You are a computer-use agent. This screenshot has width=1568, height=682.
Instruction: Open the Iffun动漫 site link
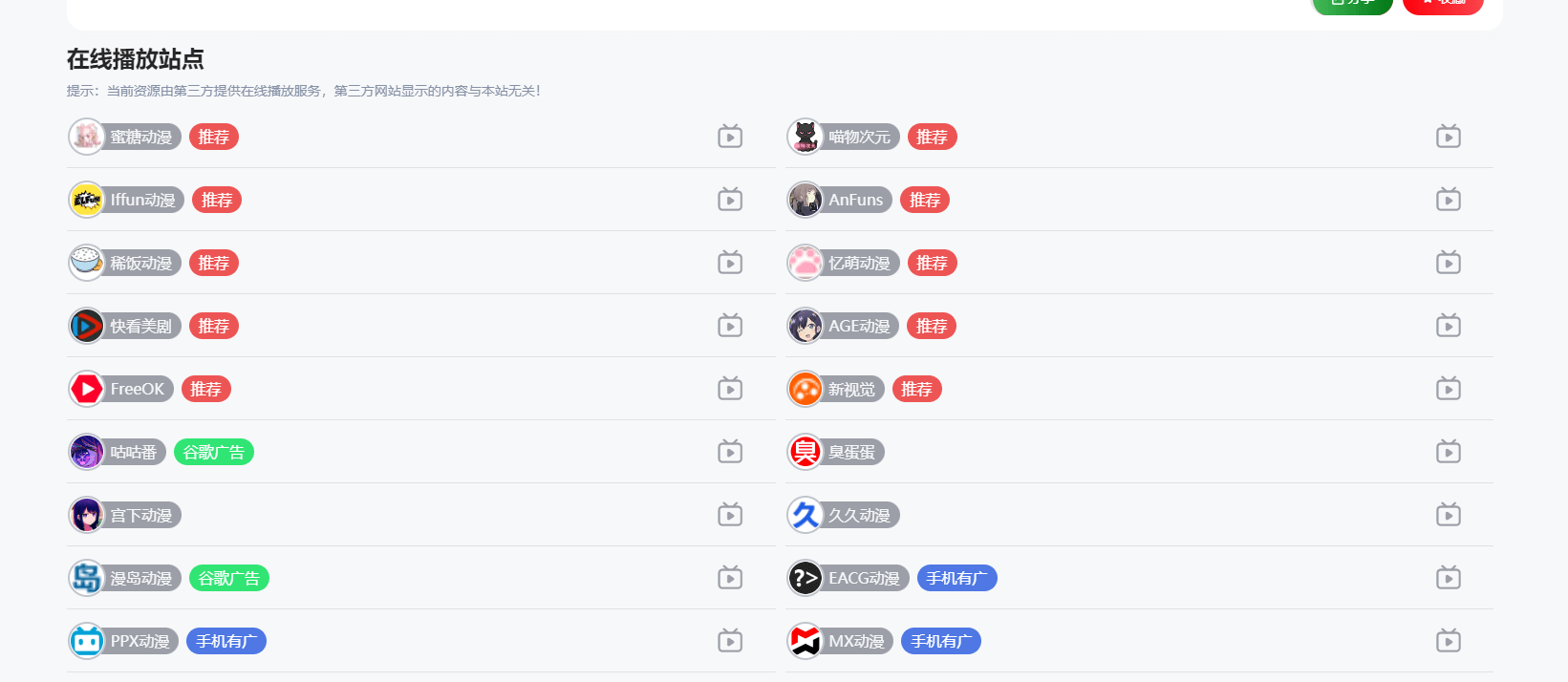tap(142, 200)
